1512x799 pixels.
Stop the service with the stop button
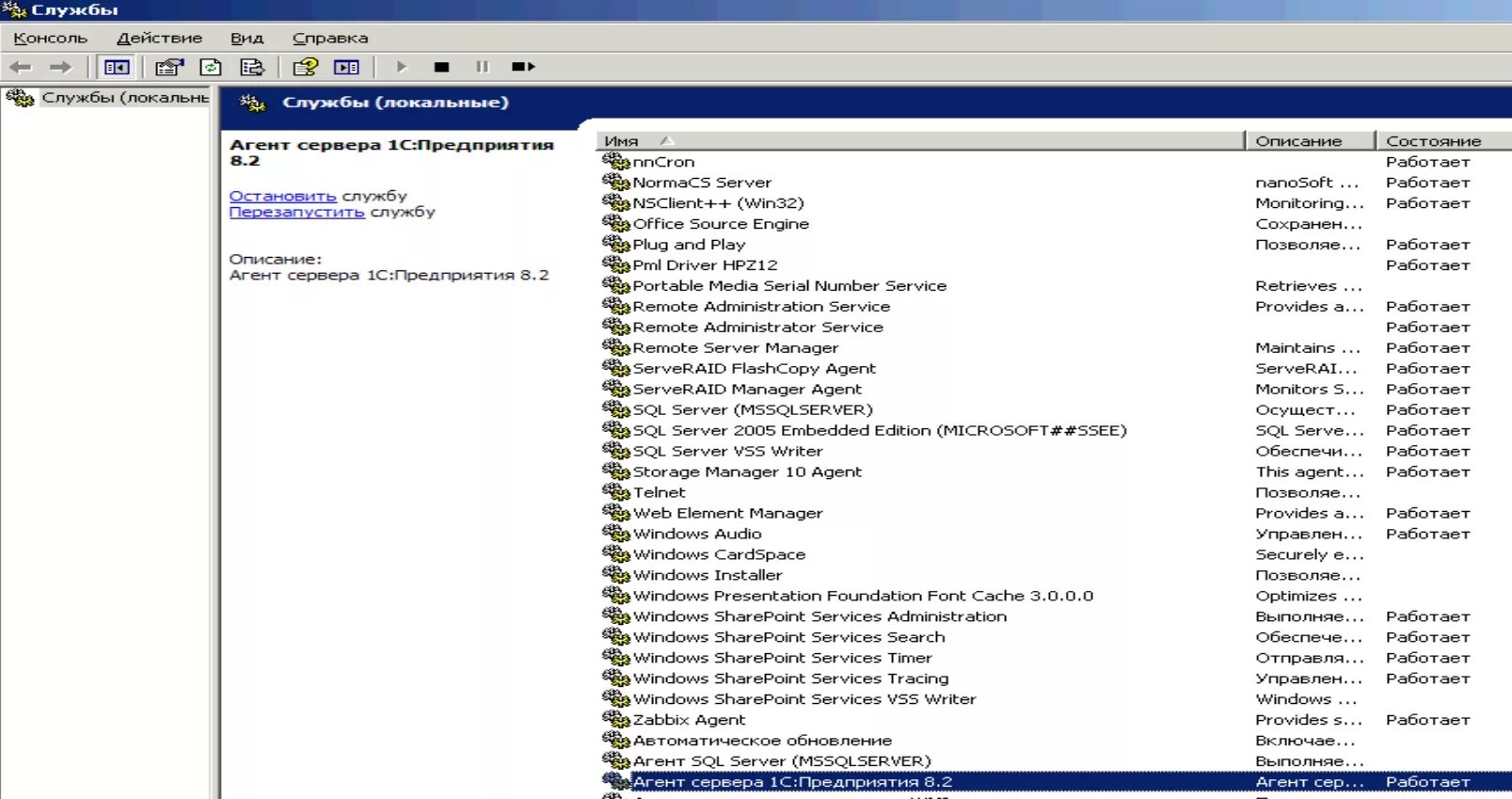click(x=441, y=67)
